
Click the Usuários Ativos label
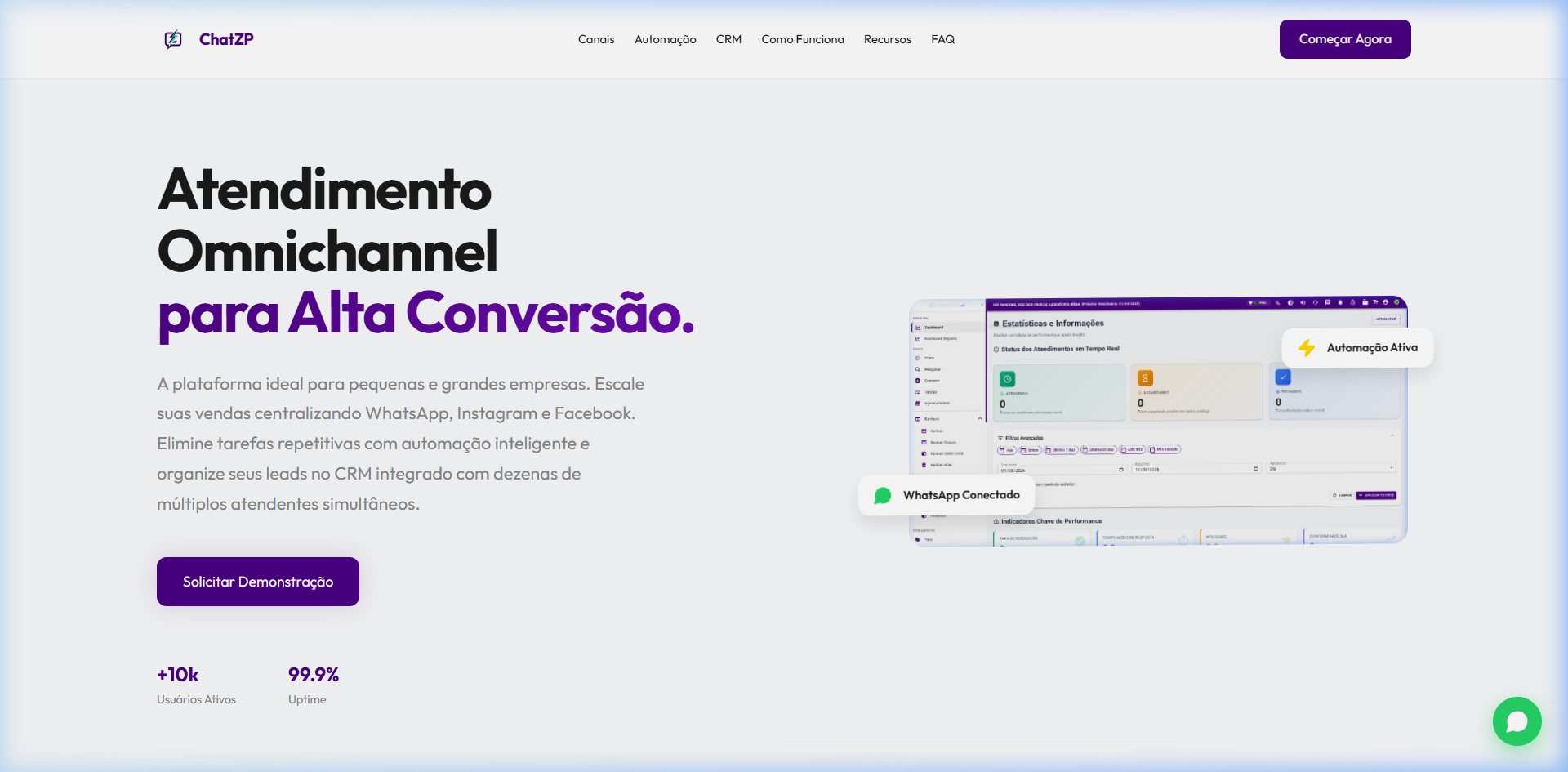[196, 699]
